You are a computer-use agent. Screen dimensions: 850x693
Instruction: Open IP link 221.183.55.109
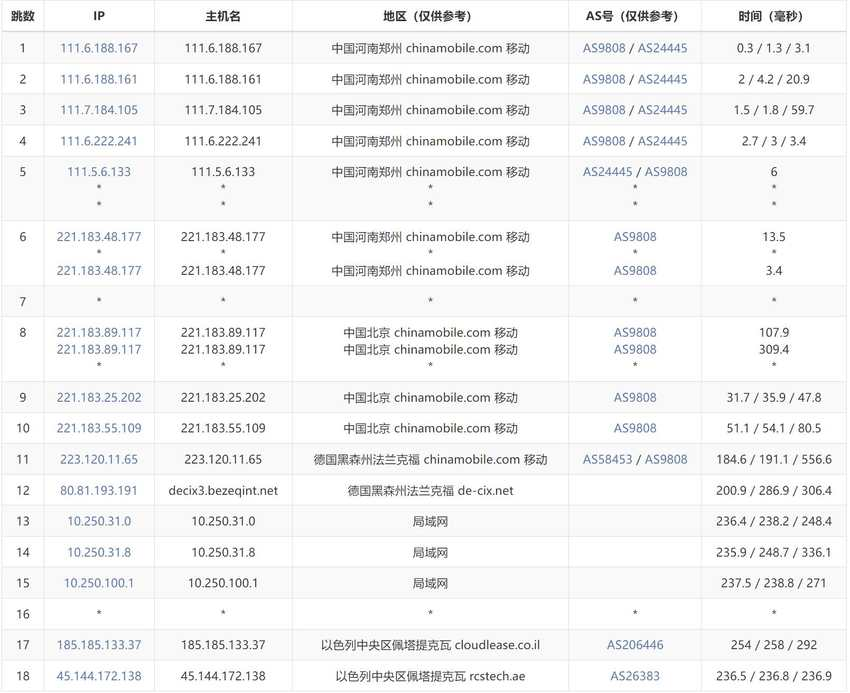tap(99, 428)
